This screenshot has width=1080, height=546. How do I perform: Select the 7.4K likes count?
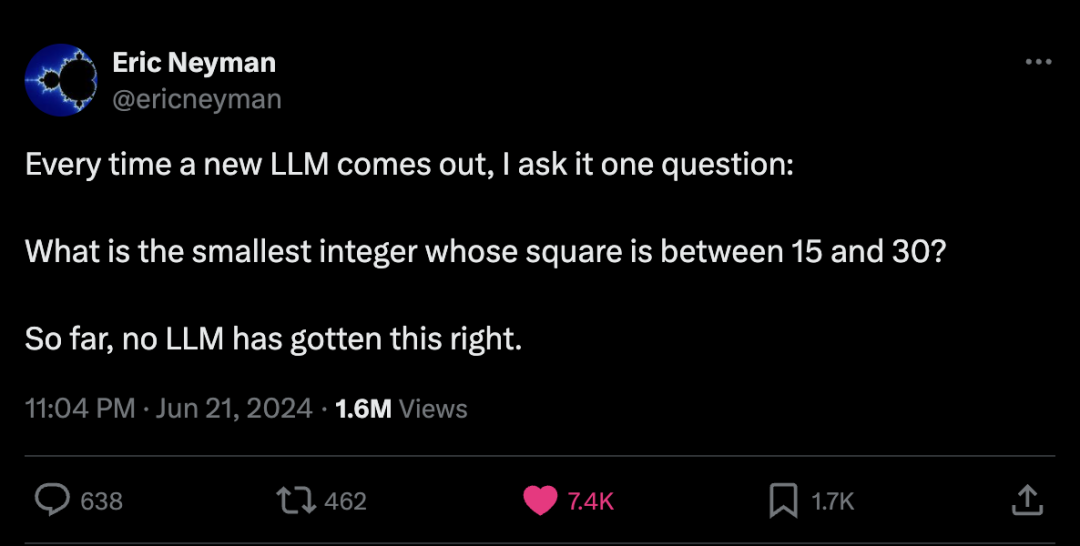590,501
